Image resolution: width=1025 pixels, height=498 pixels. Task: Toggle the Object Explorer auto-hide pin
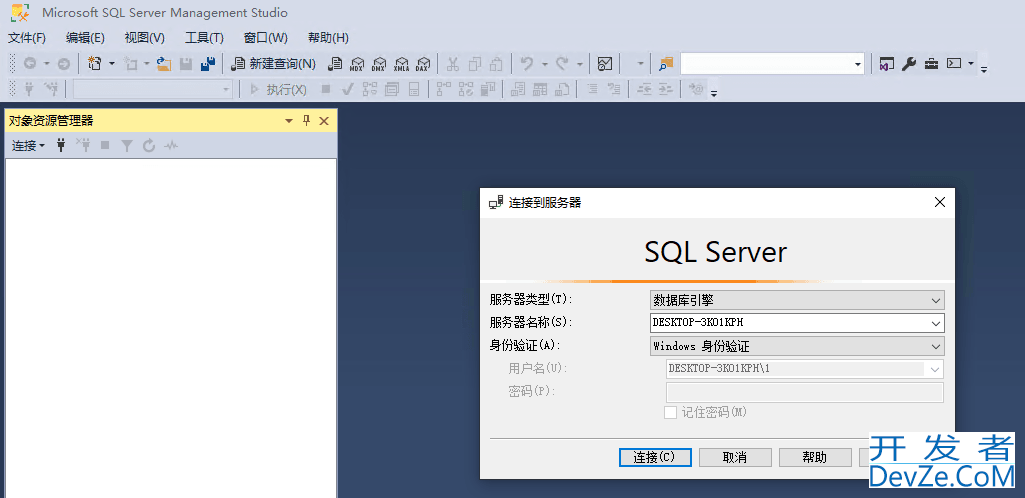click(307, 121)
